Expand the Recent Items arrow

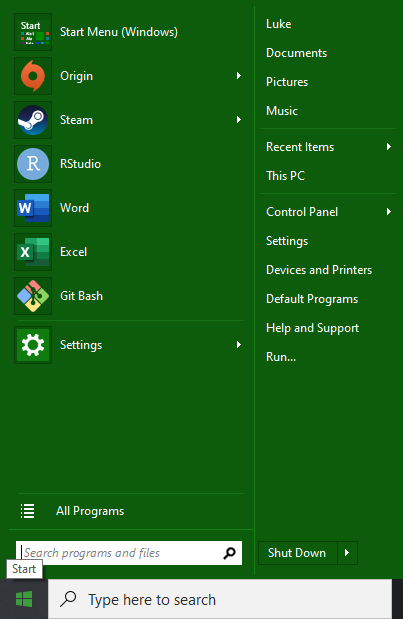click(389, 147)
